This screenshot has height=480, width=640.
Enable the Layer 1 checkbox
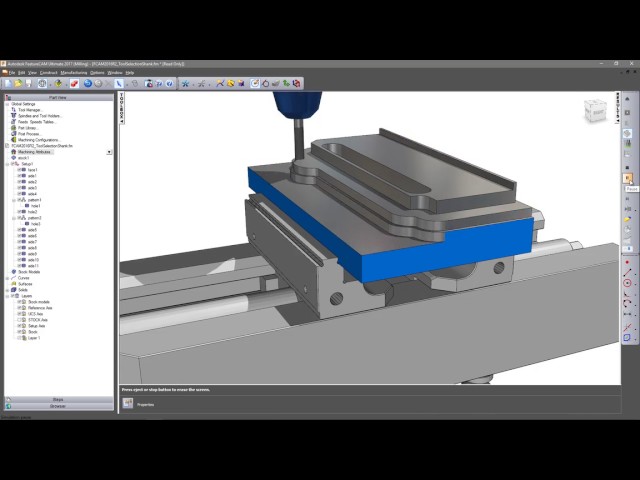click(19, 338)
